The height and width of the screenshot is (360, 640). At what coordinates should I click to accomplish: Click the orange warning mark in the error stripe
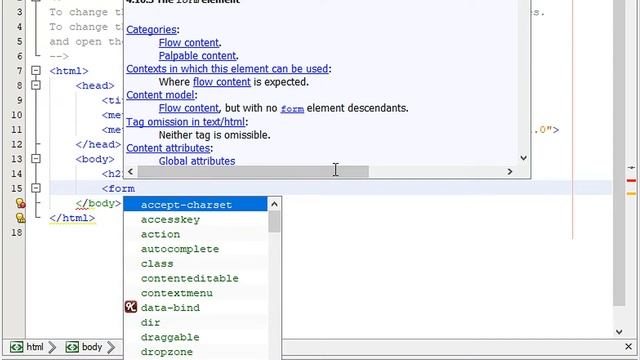(631, 193)
